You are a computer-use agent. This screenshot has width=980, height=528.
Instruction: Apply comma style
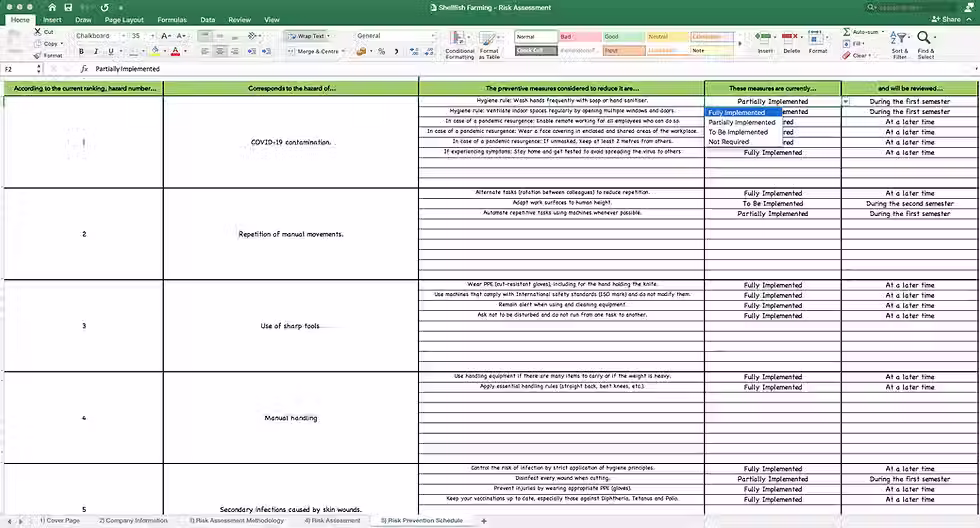click(397, 51)
